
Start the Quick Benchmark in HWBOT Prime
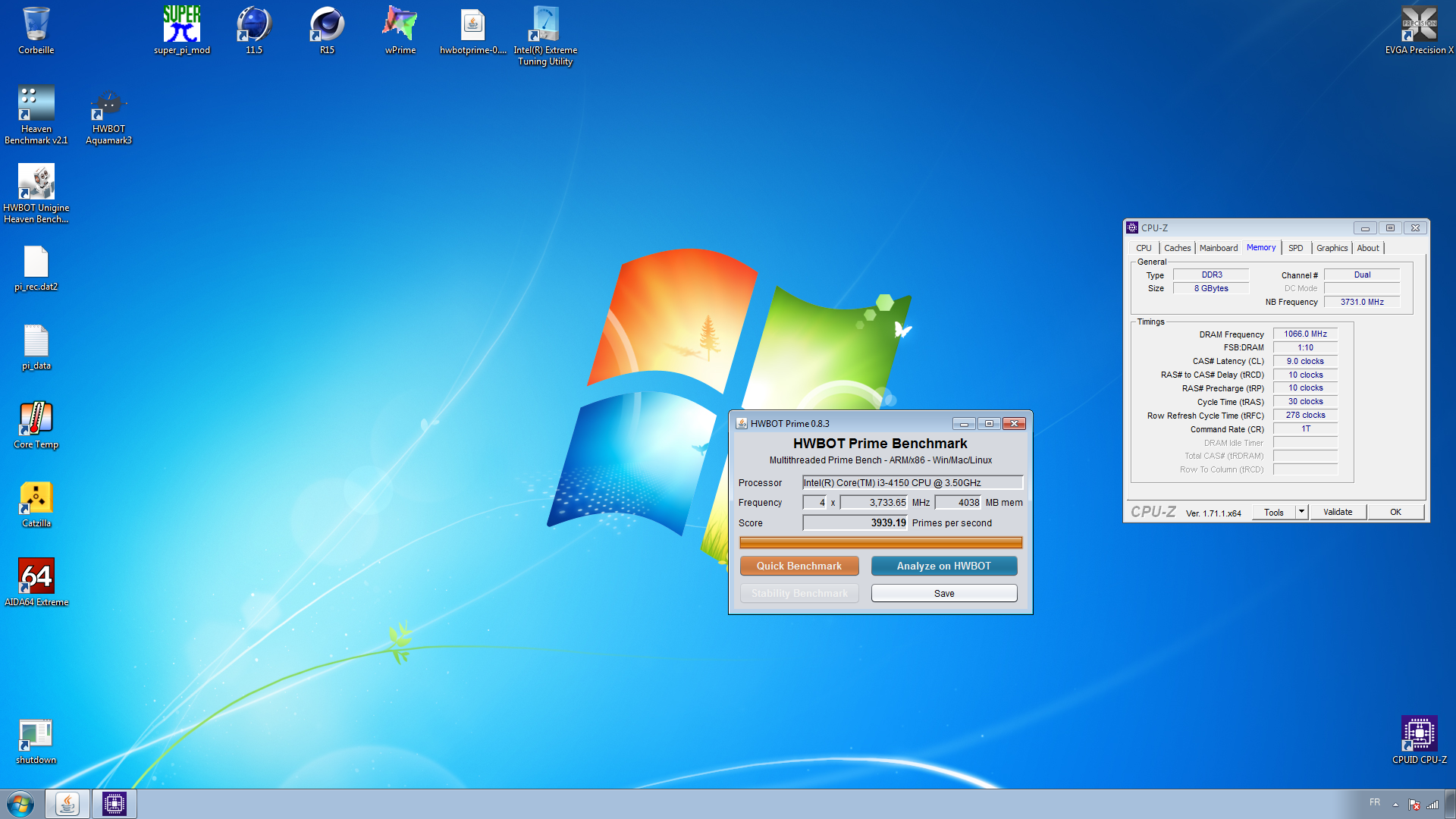799,566
